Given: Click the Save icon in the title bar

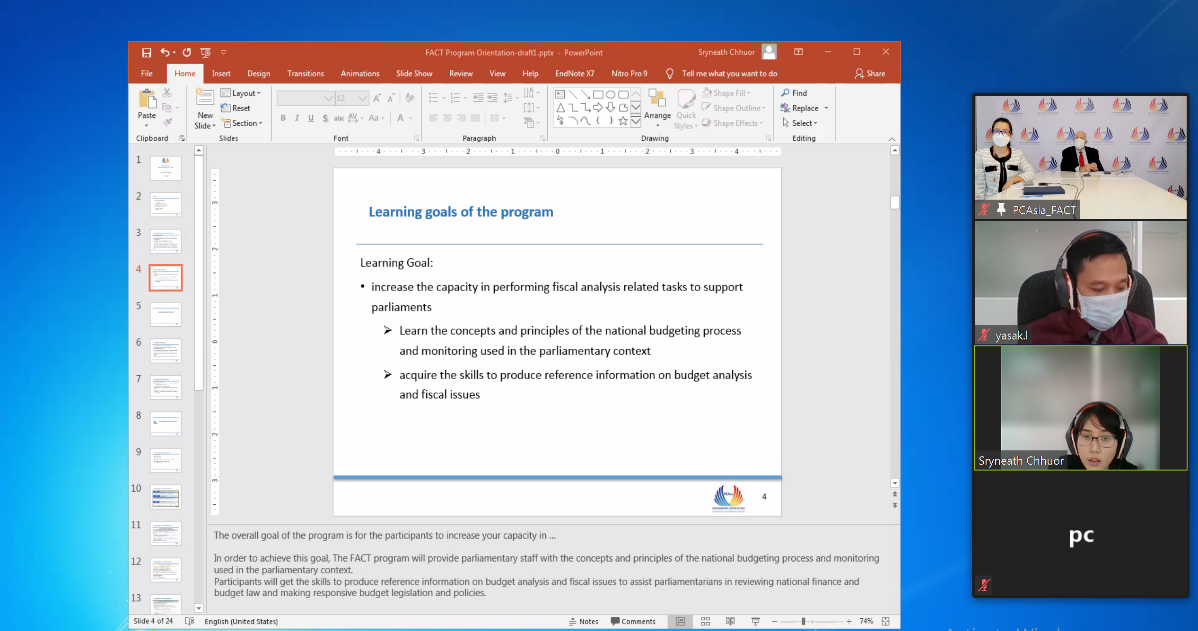Looking at the screenshot, I should pyautogui.click(x=146, y=53).
